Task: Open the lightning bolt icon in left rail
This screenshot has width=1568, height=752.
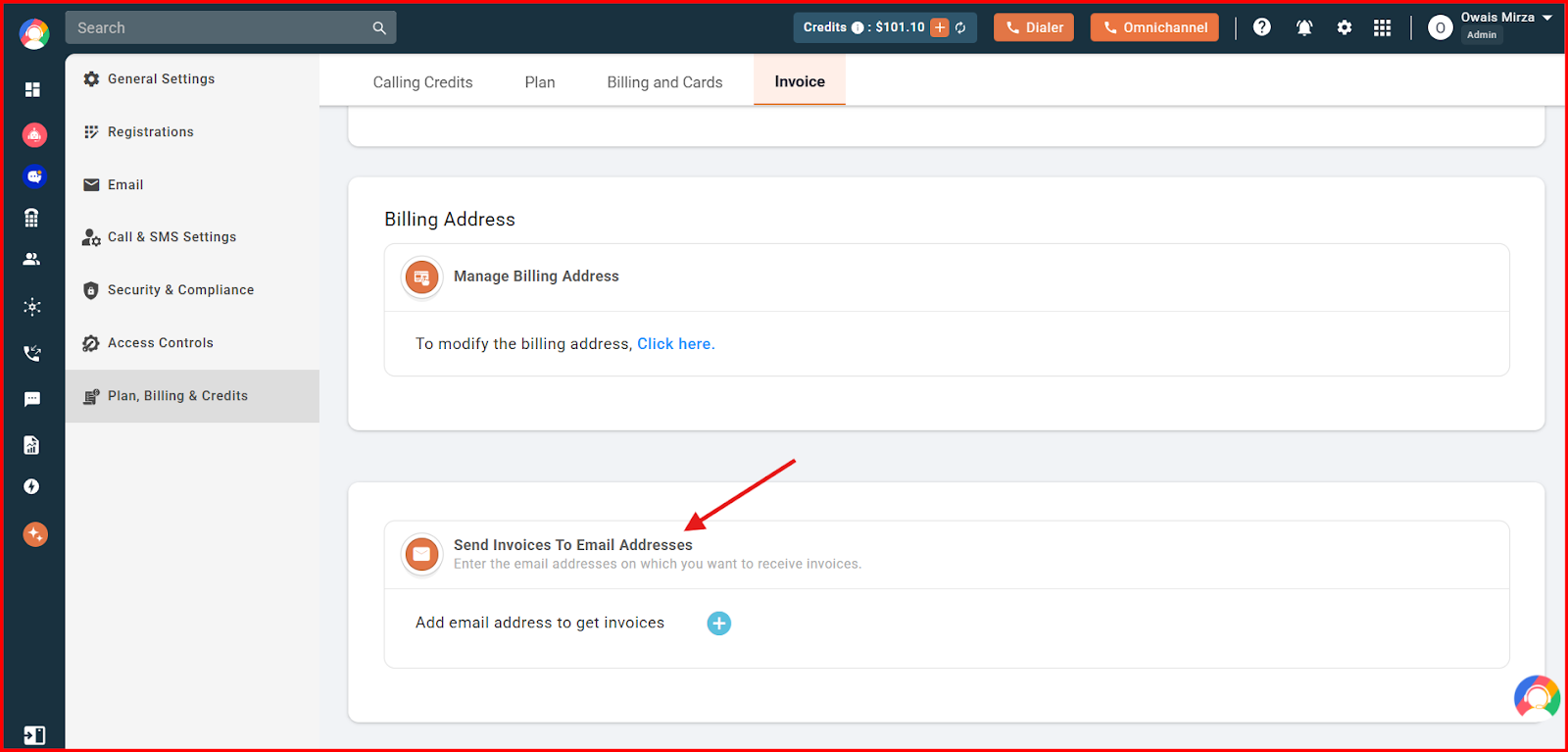Action: 31,486
